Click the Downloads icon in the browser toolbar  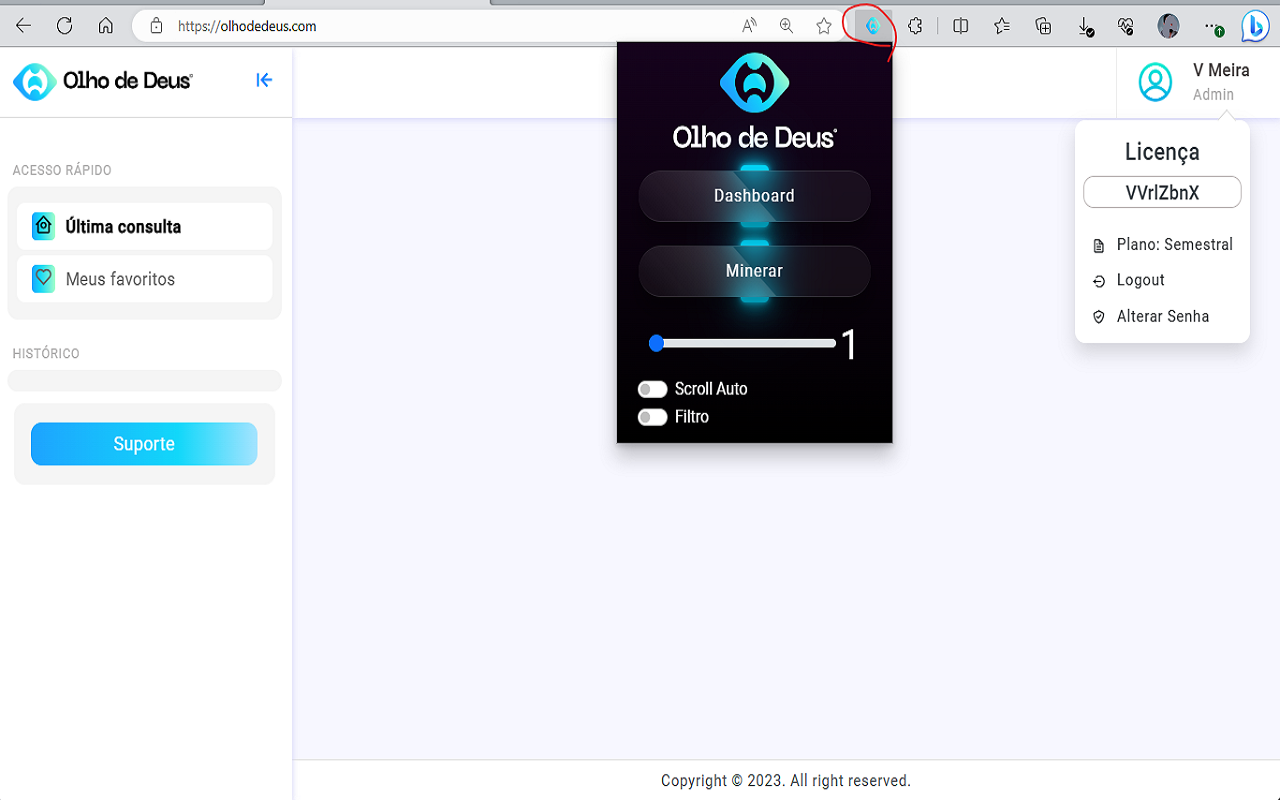pos(1084,25)
